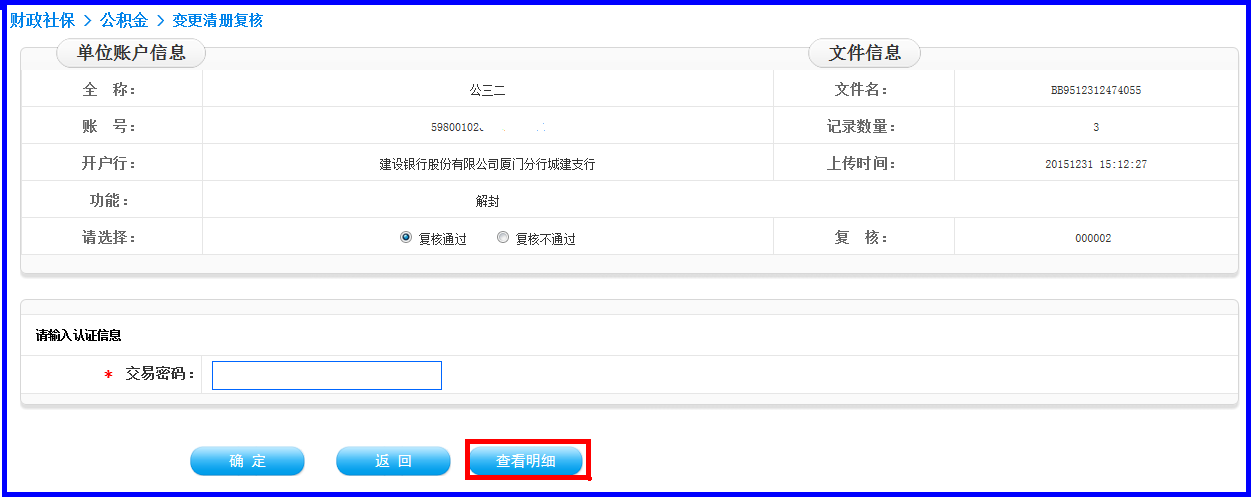Select the 复核通过 radio button
The image size is (1253, 499).
point(406,238)
